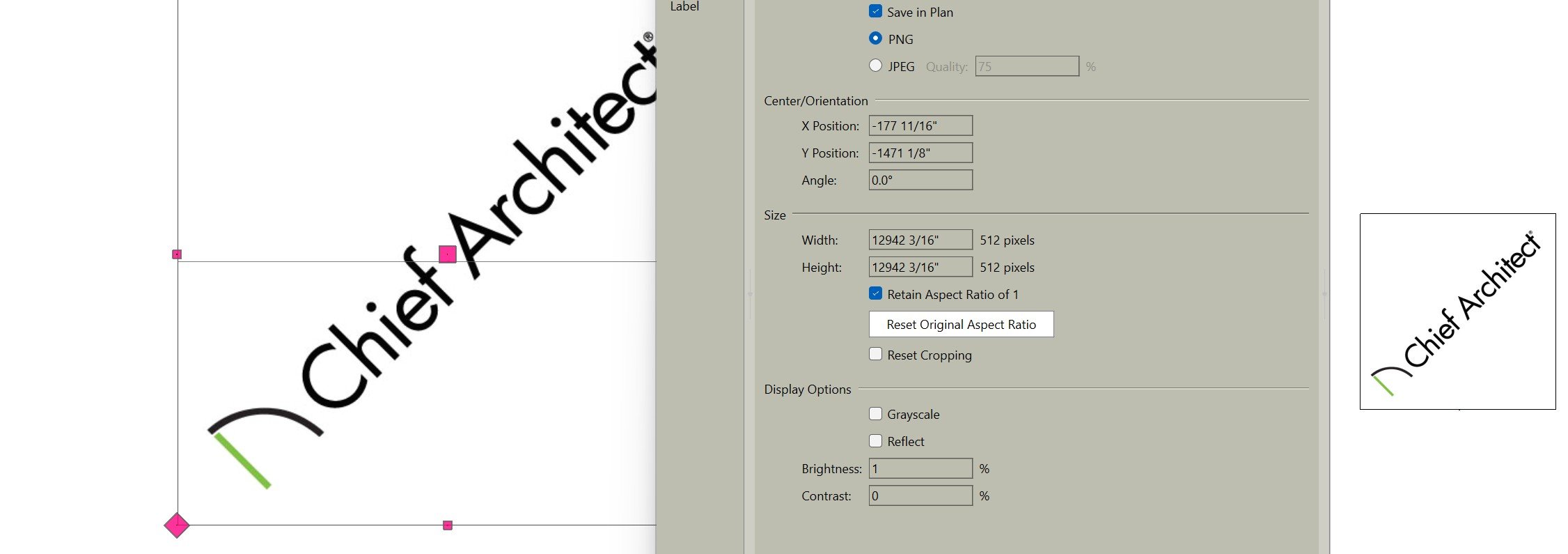Click the Contrast percent field
The height and width of the screenshot is (554, 1568).
[x=920, y=495]
